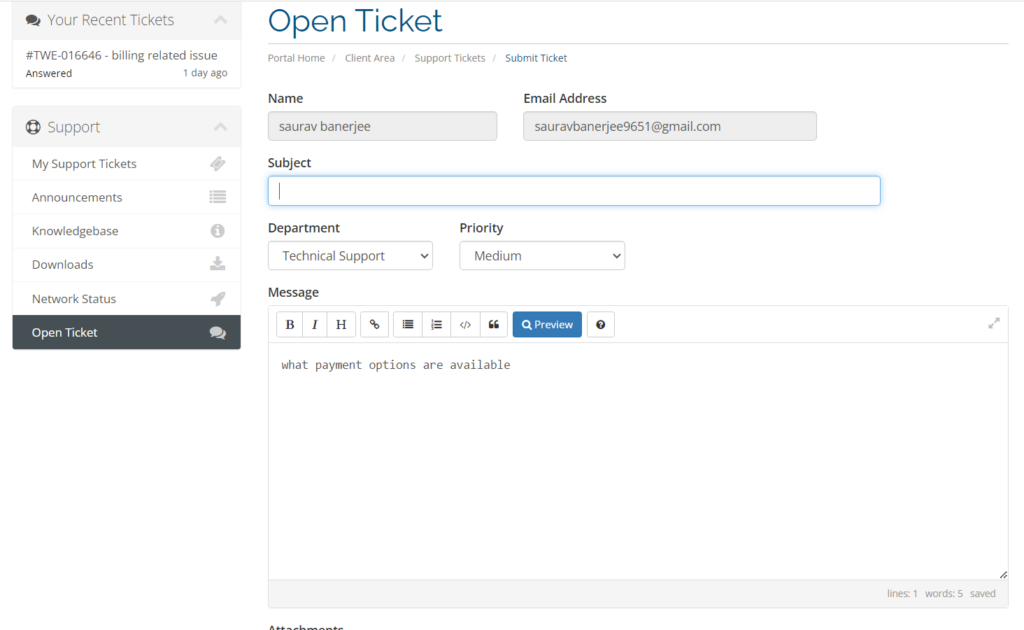
Task: Open editor help via the question mark icon
Action: 600,324
